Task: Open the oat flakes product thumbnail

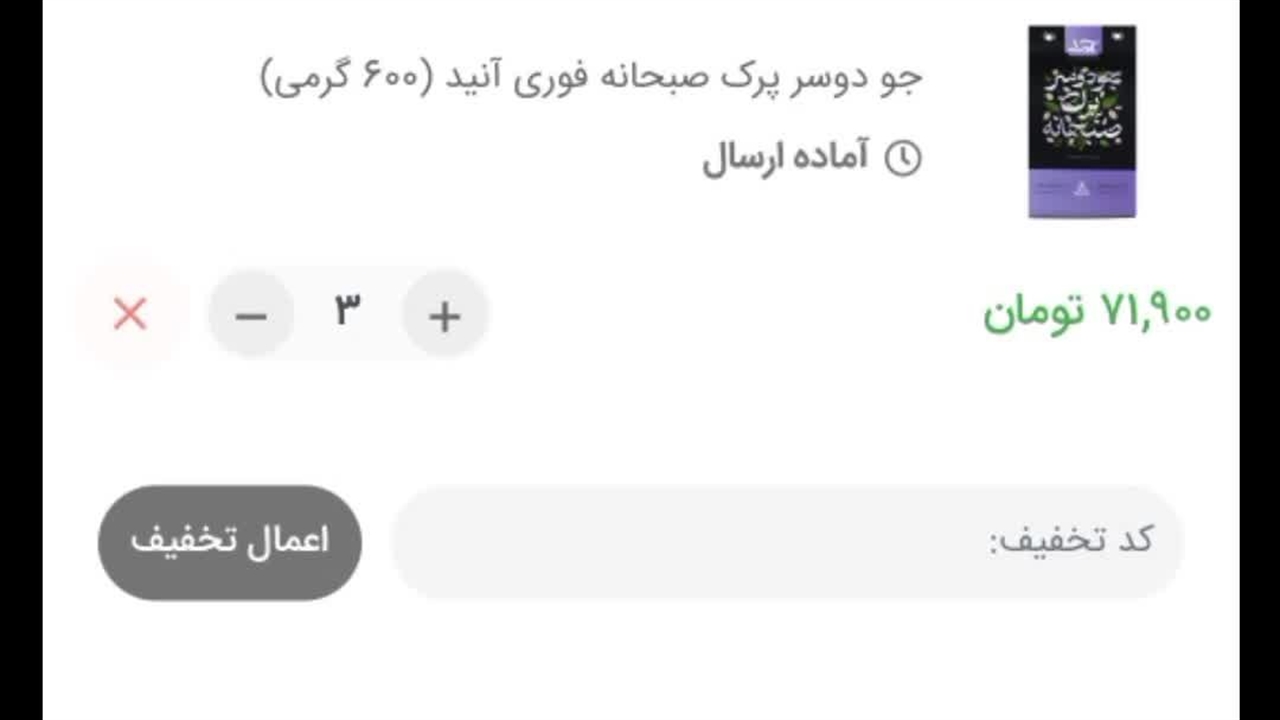Action: [x=1082, y=121]
